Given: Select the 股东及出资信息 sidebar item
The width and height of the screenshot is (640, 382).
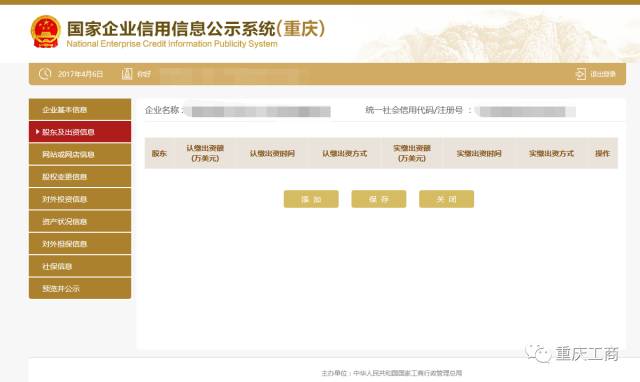Looking at the screenshot, I should pyautogui.click(x=80, y=132).
